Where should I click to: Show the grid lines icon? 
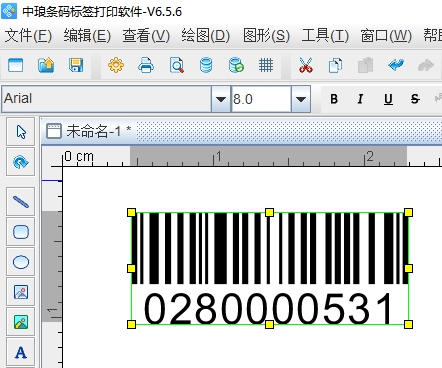[266, 65]
